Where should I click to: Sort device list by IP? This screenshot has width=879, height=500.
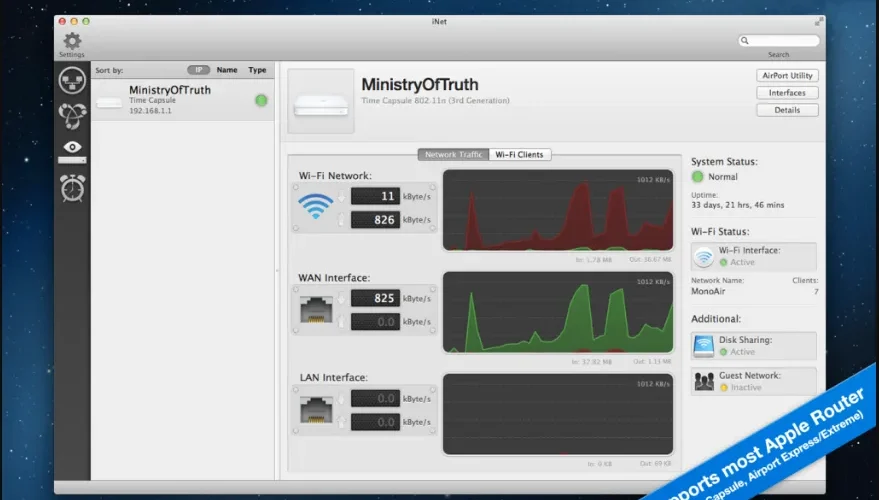point(198,70)
